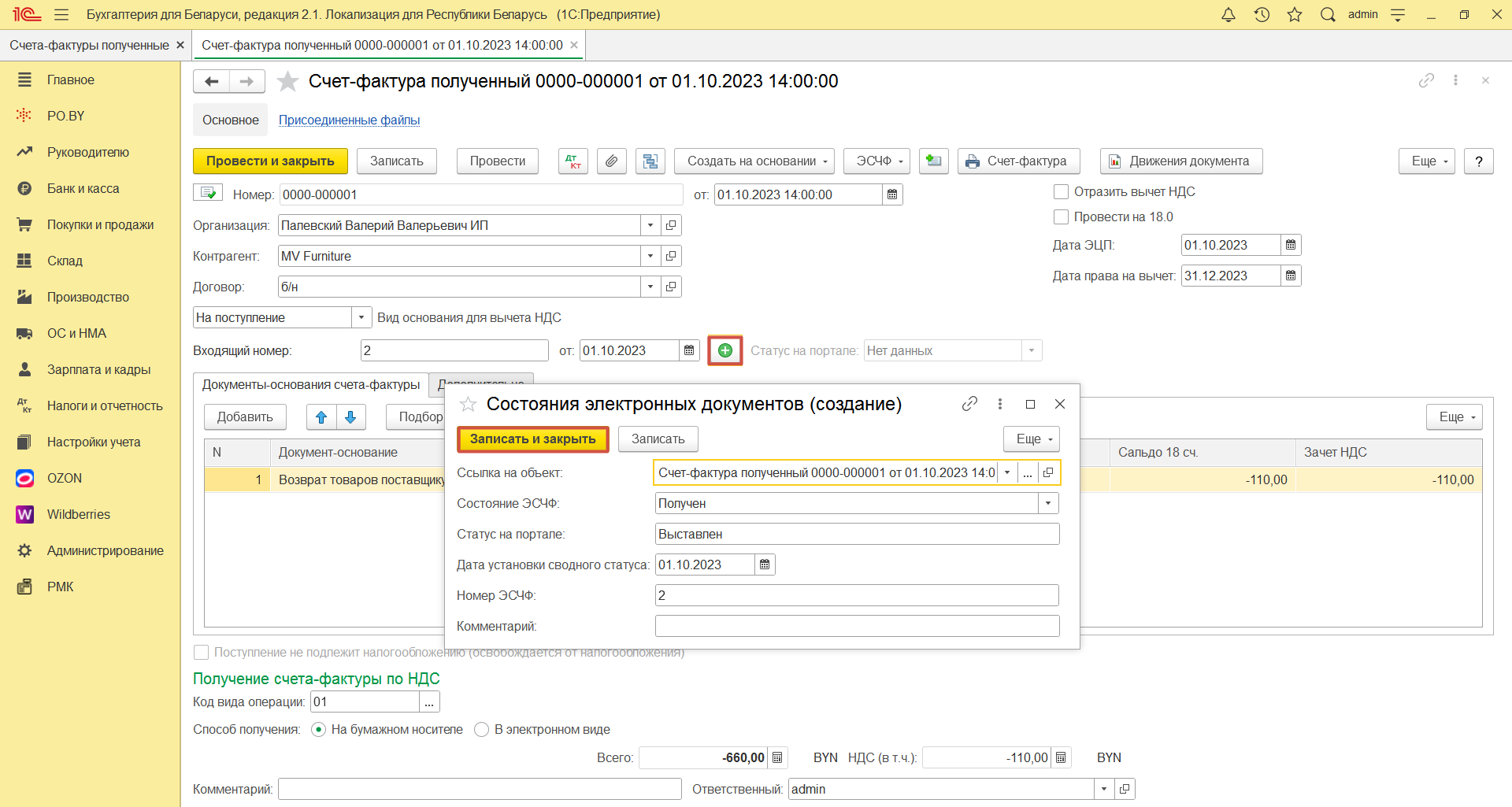Move row up with blue arrow
1512x807 pixels.
[321, 417]
